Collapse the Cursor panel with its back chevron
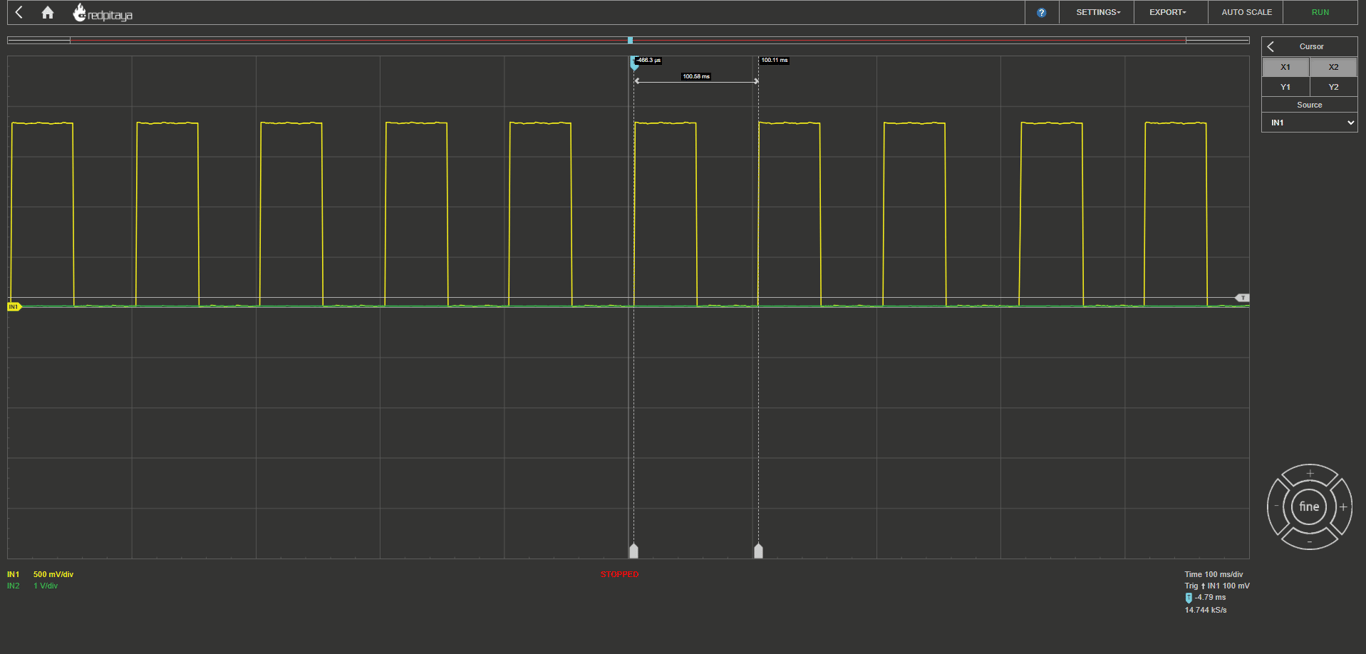Image resolution: width=1366 pixels, height=654 pixels. [x=1271, y=47]
